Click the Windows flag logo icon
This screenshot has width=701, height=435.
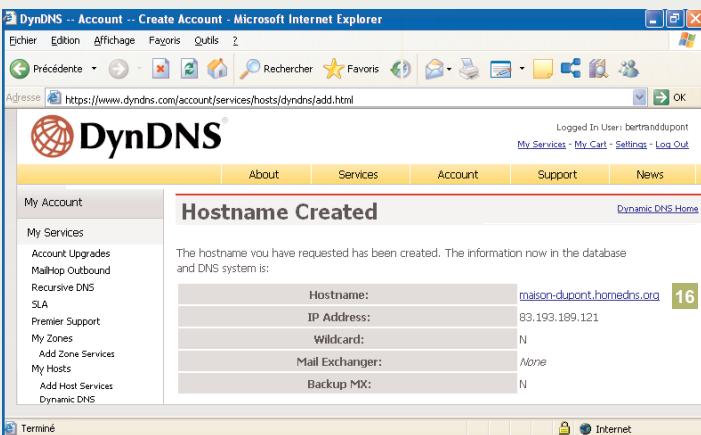pos(686,40)
